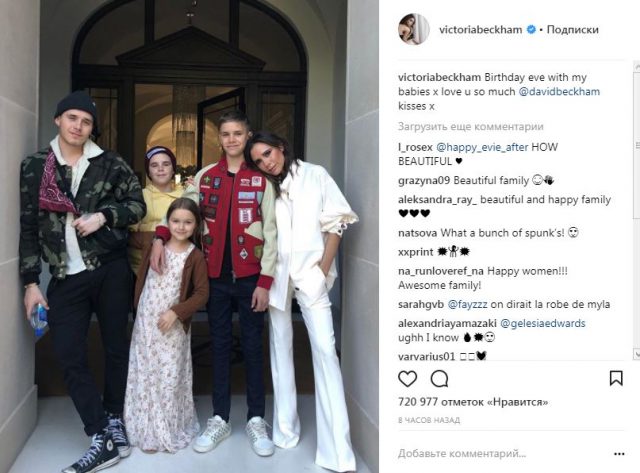Save the post with the bookmark icon
Viewport: 640px width, 473px height.
pyautogui.click(x=616, y=378)
